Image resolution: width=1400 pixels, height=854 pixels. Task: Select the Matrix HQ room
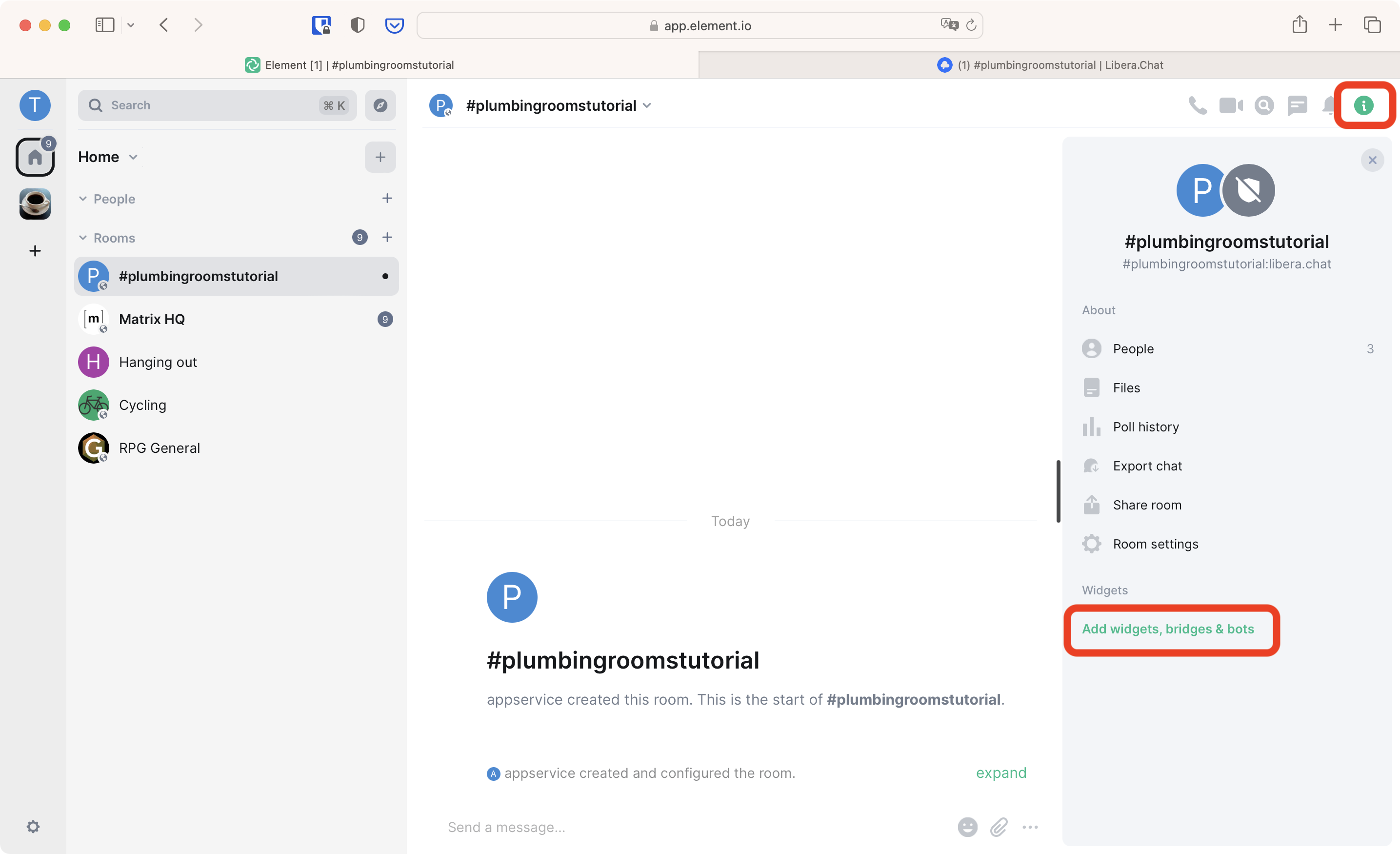pyautogui.click(x=152, y=319)
